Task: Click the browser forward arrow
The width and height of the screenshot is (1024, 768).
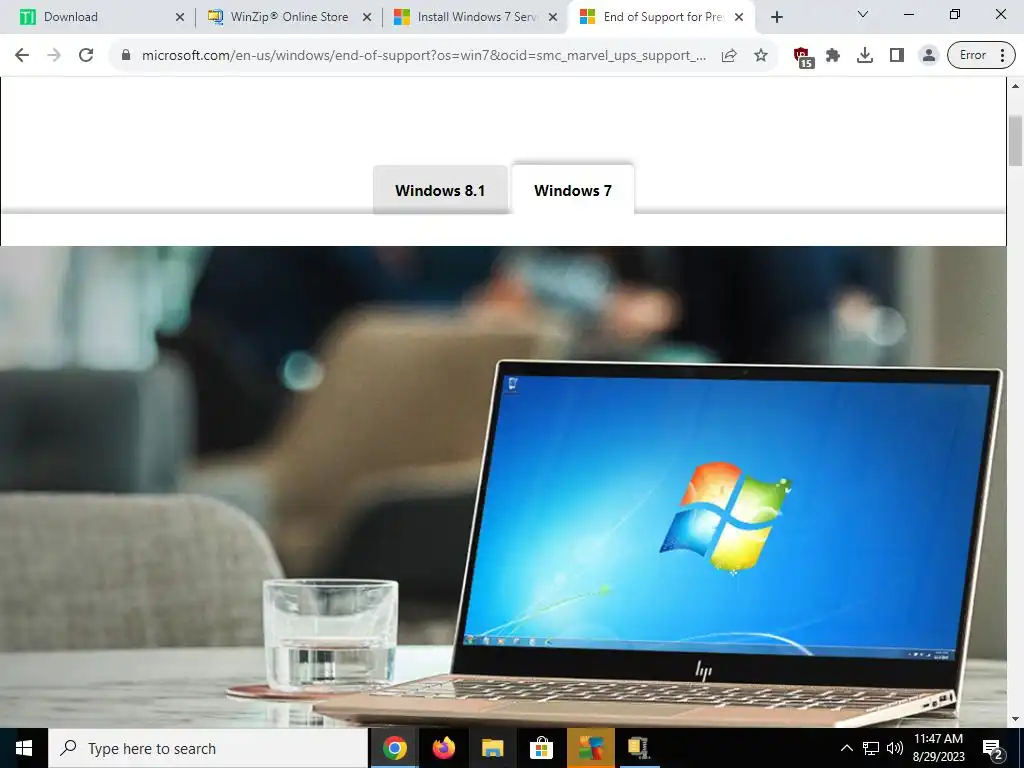Action: pos(54,56)
